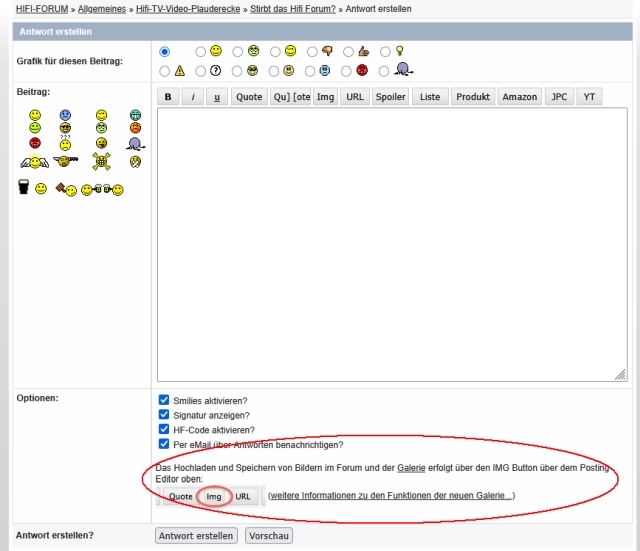This screenshot has width=640, height=551.
Task: Insert the smiley with the wooden hammer
Action: coord(66,189)
